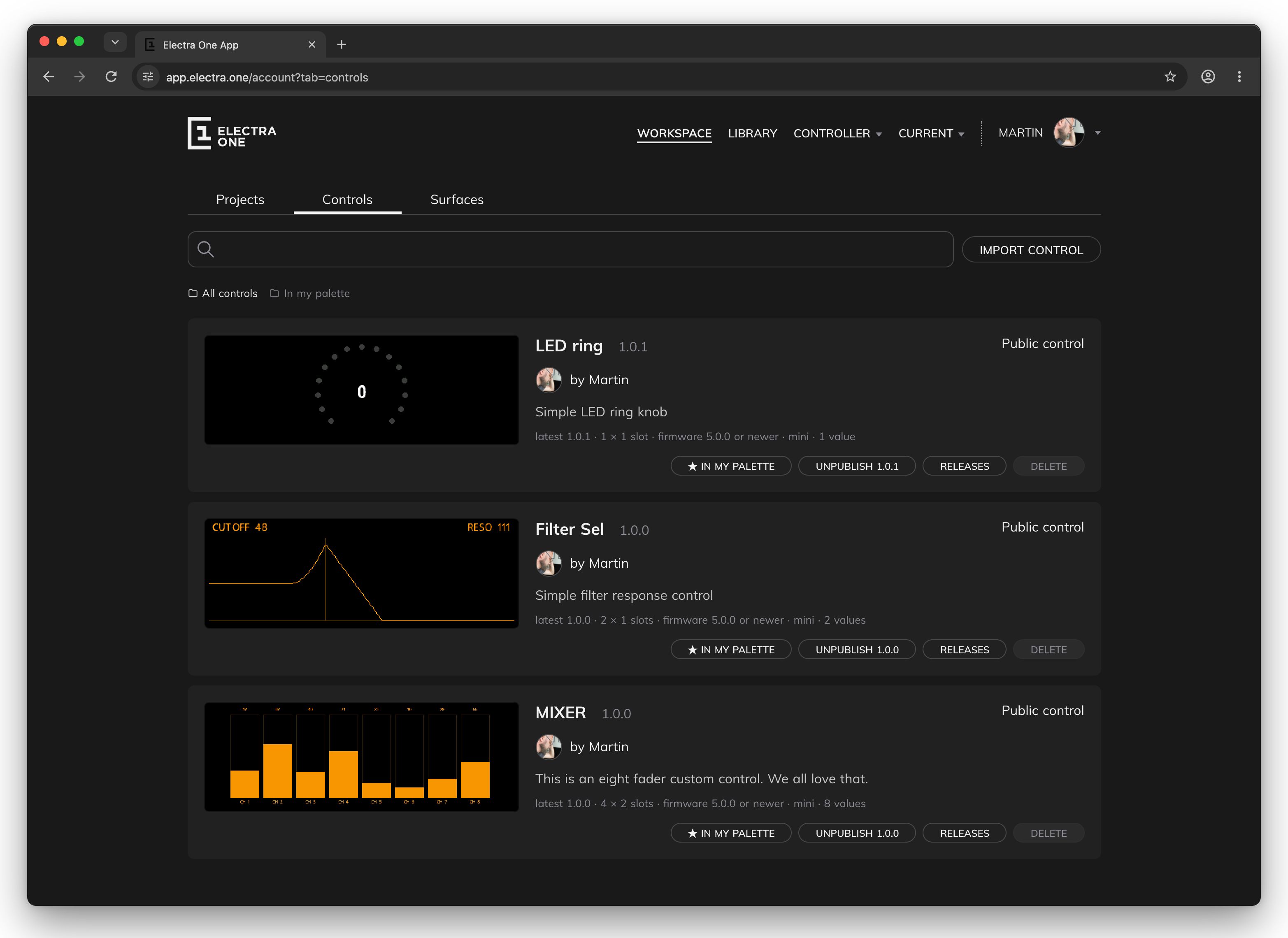
Task: Switch to the Projects tab
Action: pos(240,199)
